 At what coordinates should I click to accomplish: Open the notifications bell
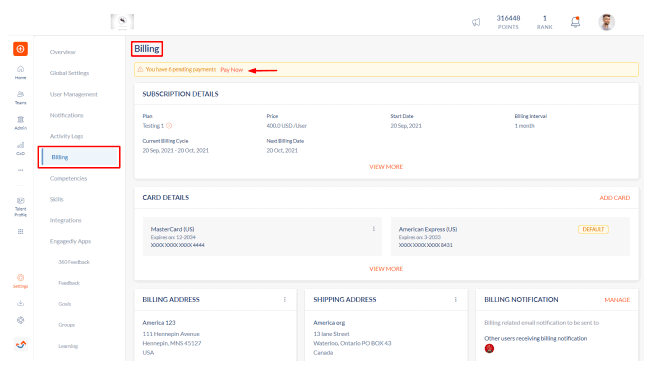[575, 22]
